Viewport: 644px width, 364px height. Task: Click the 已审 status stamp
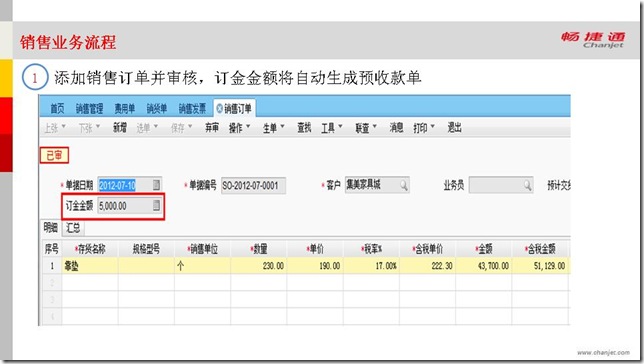pos(54,155)
